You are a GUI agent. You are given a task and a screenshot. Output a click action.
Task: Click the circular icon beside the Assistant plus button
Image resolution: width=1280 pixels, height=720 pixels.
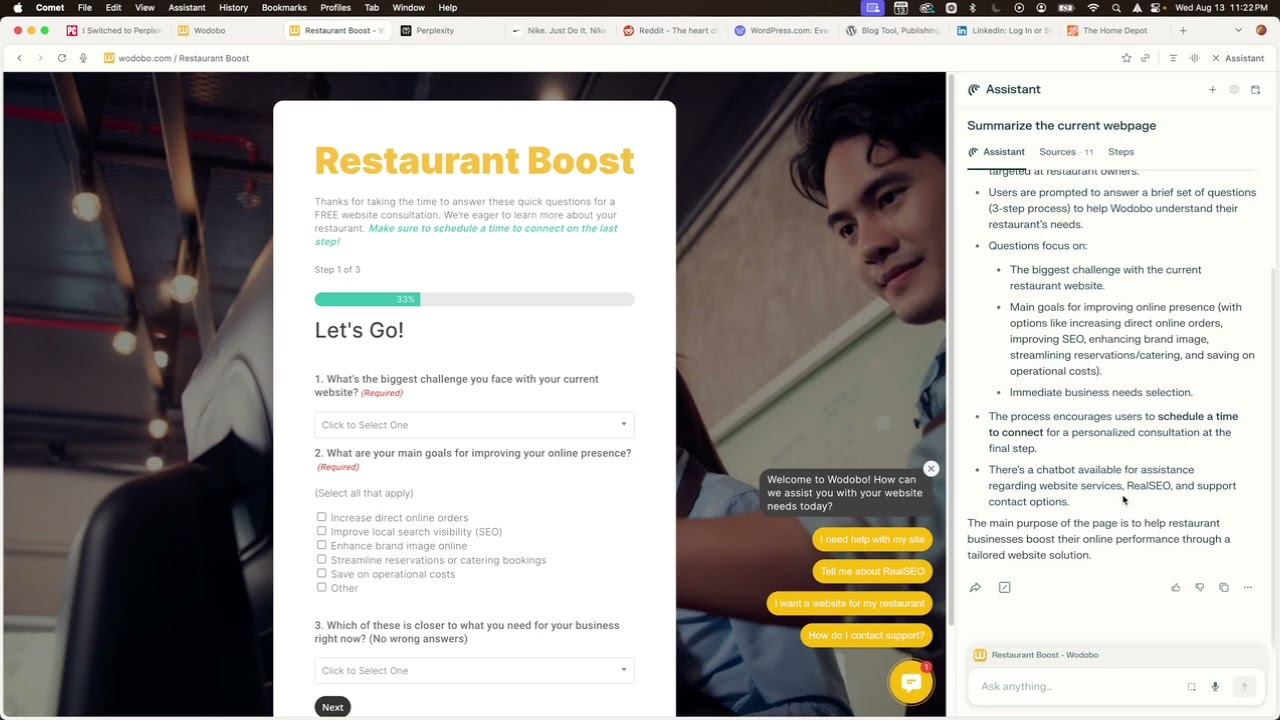(1234, 89)
